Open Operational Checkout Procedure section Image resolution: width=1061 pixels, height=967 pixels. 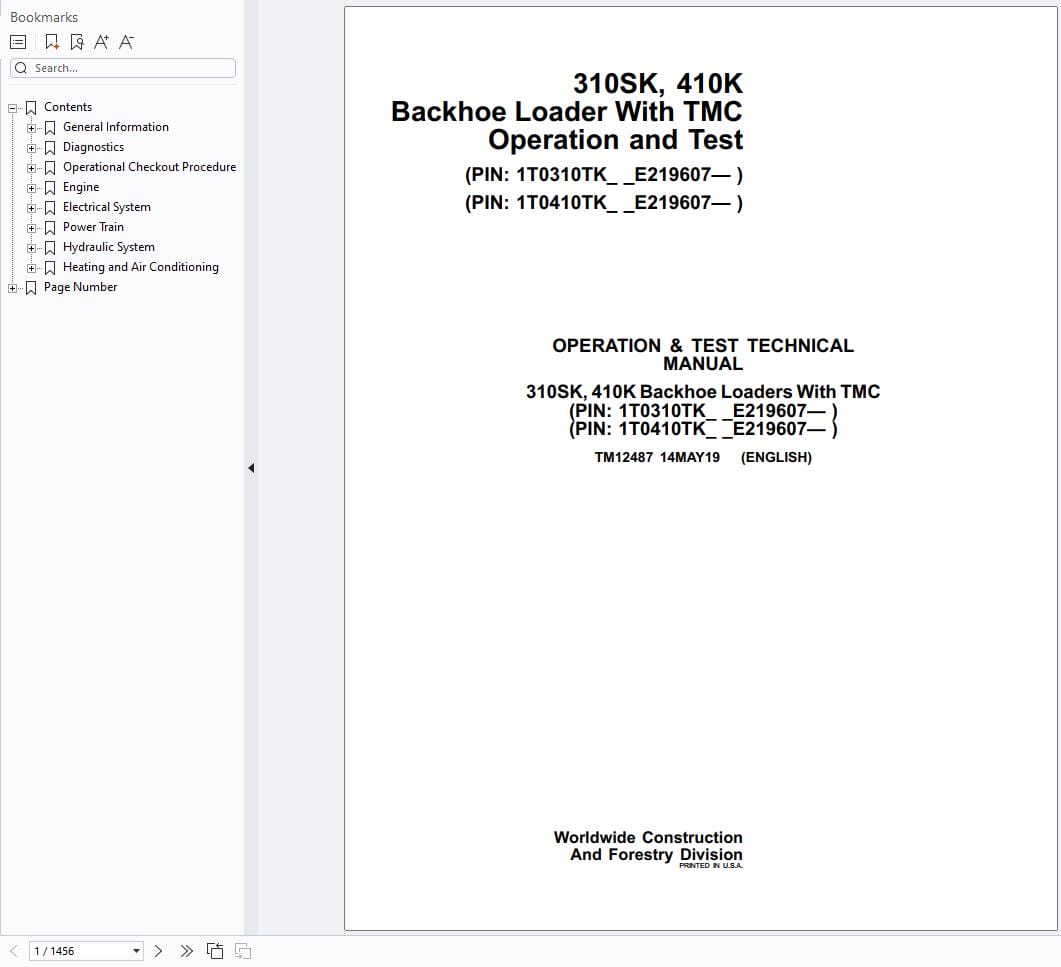point(150,167)
